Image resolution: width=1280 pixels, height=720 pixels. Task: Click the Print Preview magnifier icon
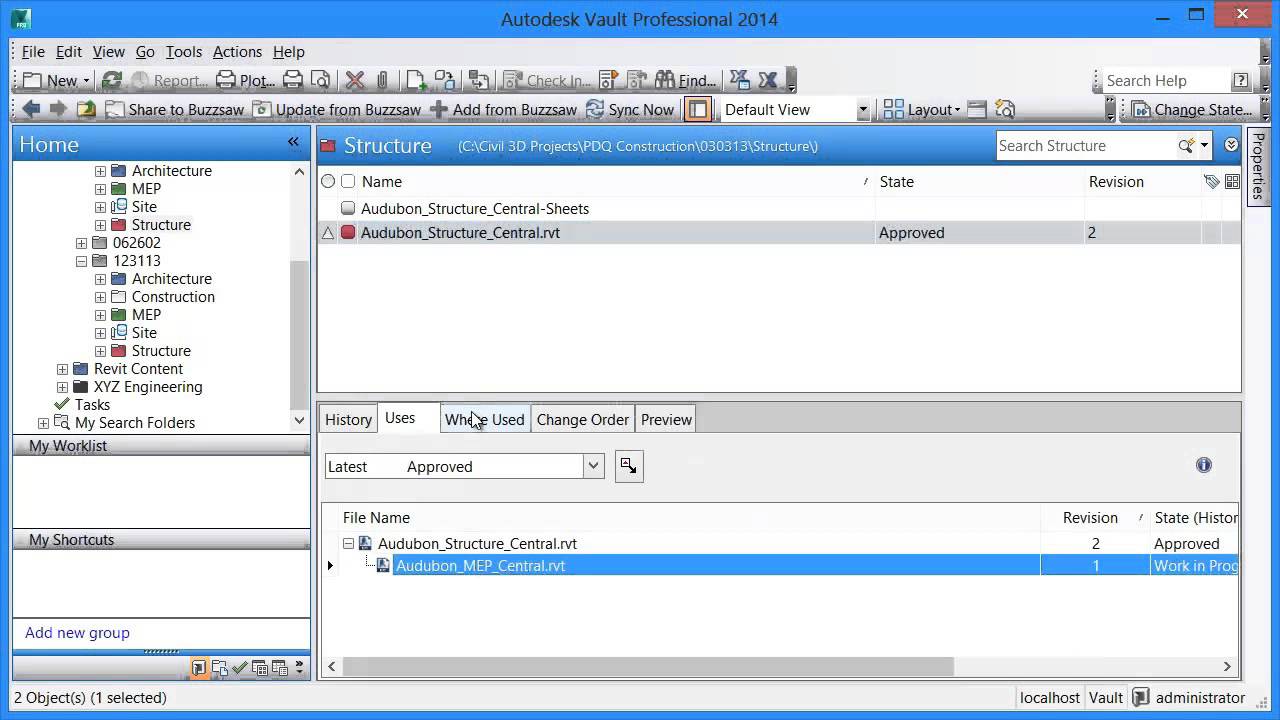click(320, 80)
